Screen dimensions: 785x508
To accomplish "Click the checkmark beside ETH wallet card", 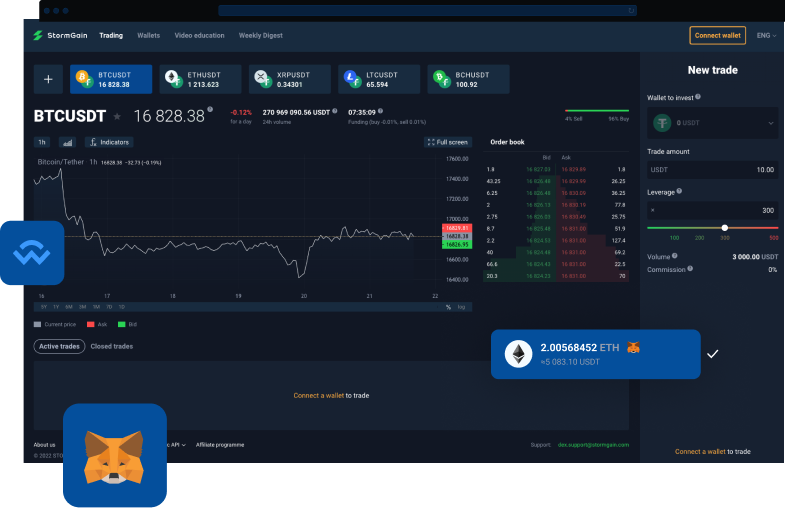I will tap(712, 354).
